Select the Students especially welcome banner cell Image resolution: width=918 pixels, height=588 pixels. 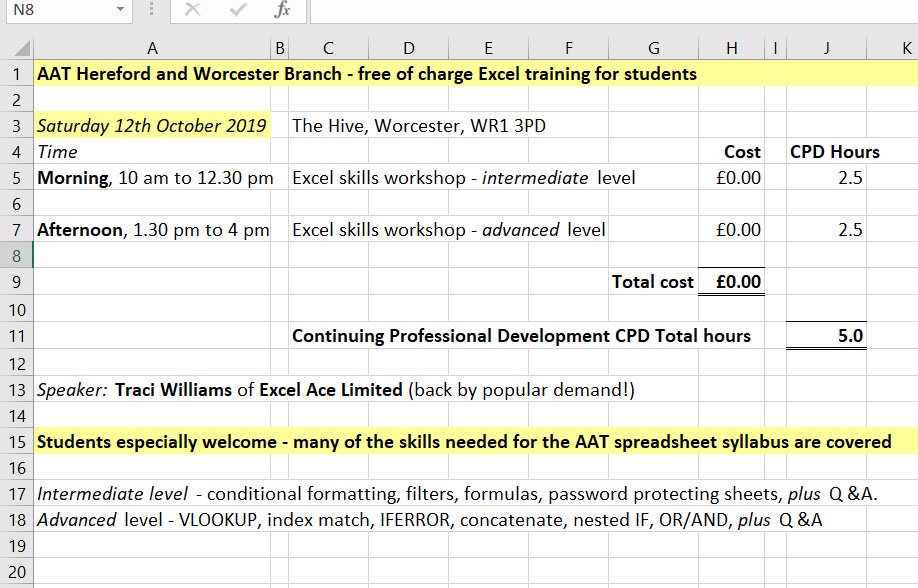tap(152, 441)
